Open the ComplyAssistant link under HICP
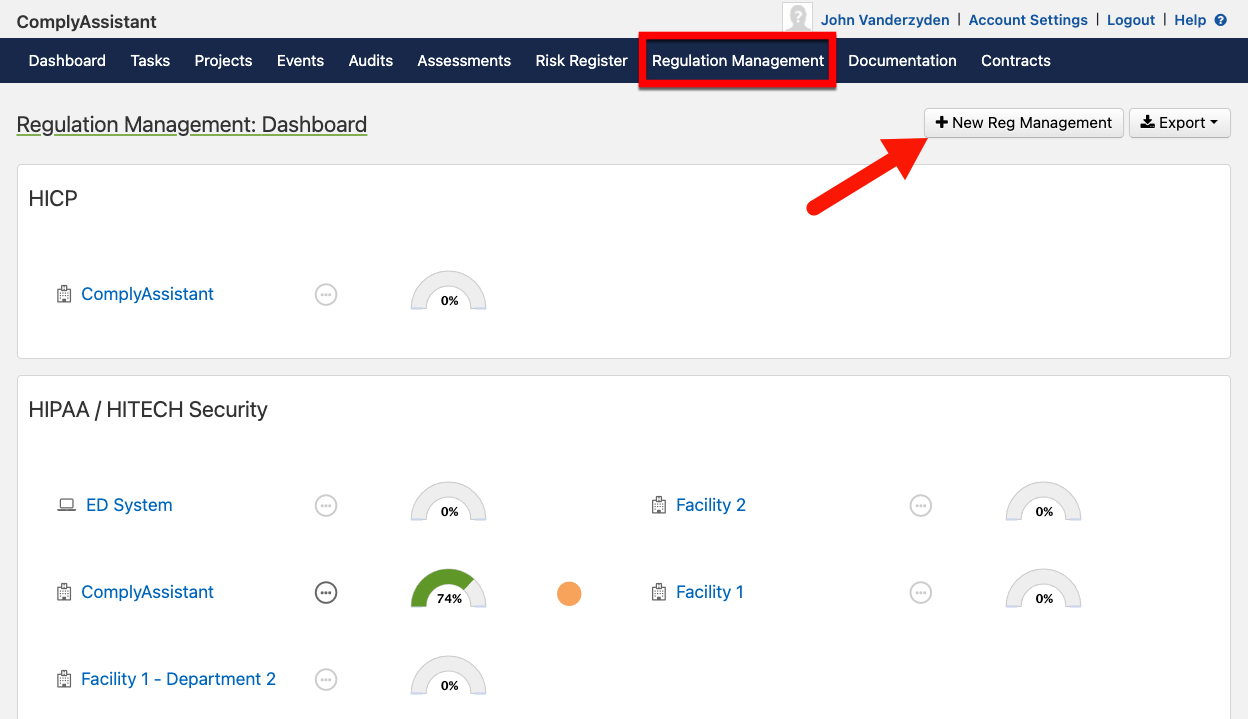Image resolution: width=1248 pixels, height=719 pixels. coord(147,294)
